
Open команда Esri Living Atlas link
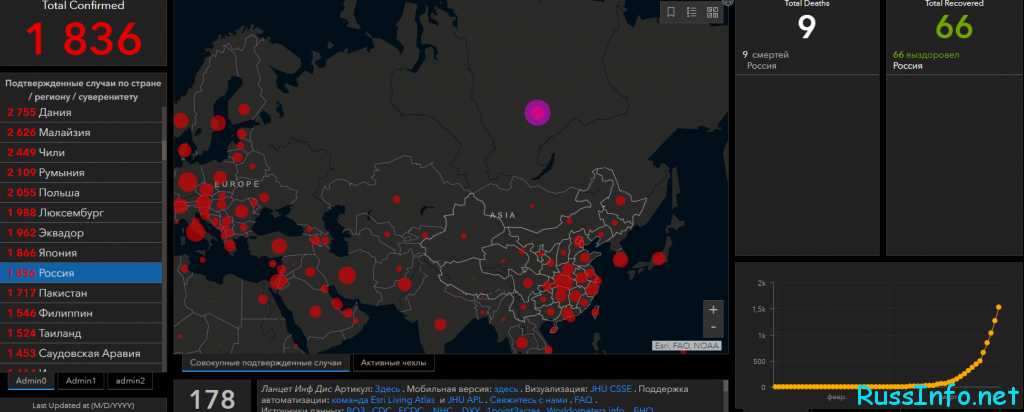point(383,400)
